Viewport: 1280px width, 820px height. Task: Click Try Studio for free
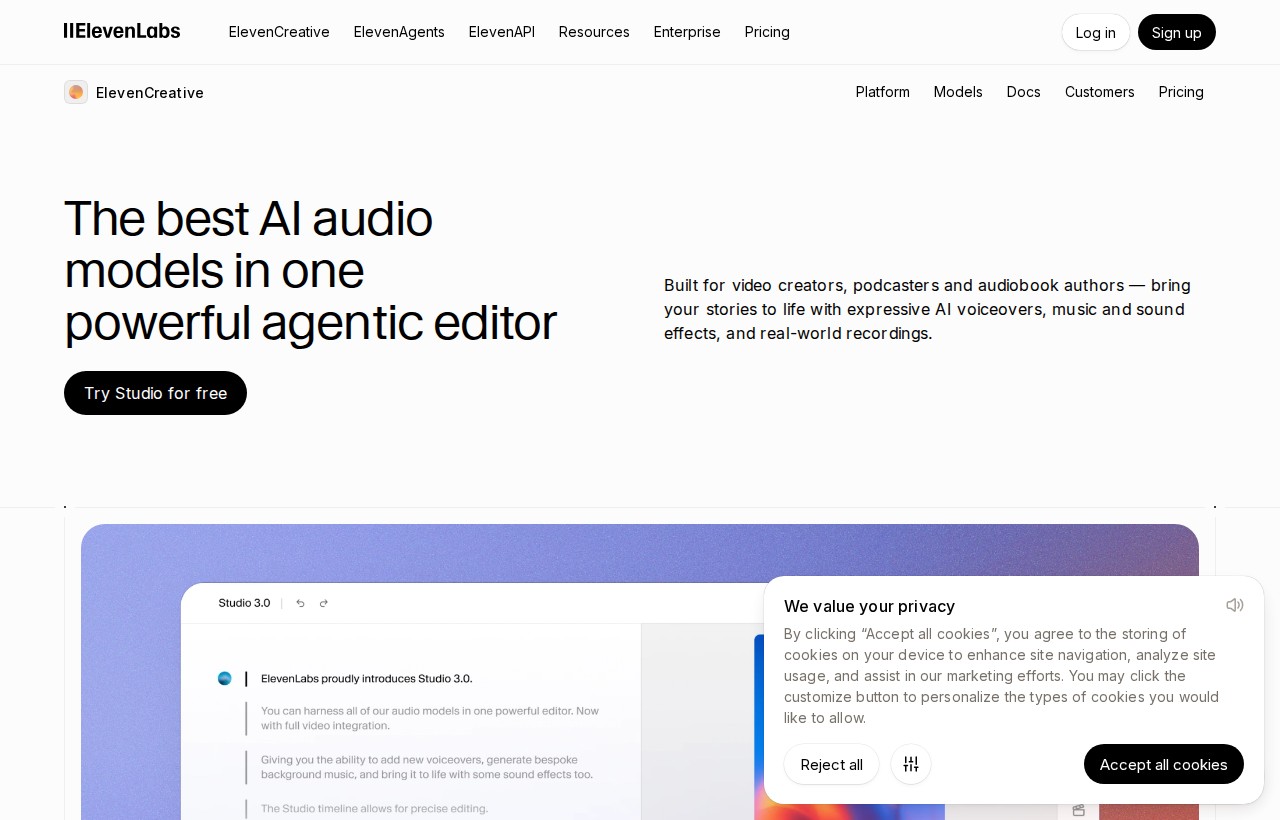155,393
